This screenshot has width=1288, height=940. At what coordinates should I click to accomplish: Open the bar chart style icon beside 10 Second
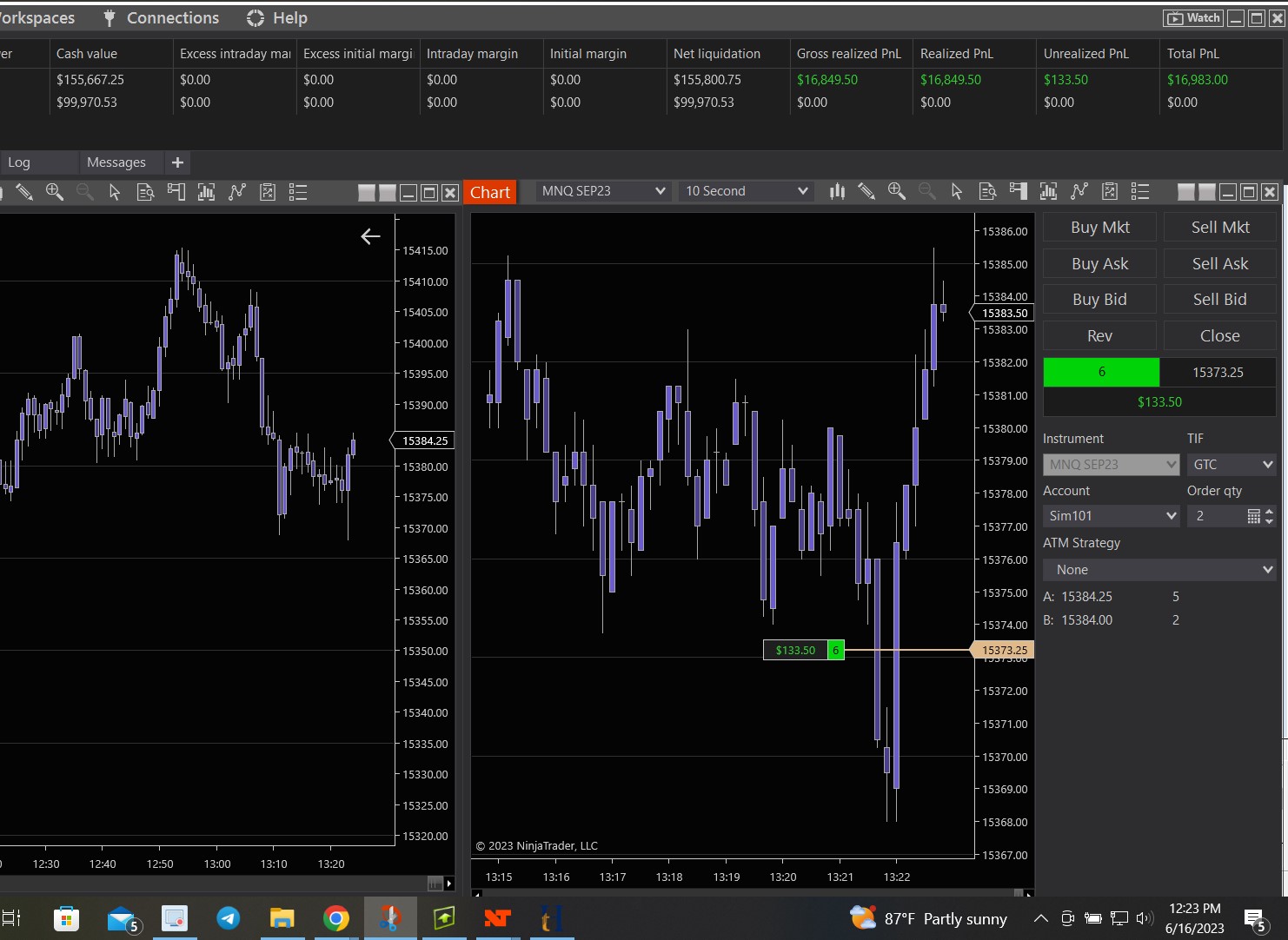tap(837, 191)
